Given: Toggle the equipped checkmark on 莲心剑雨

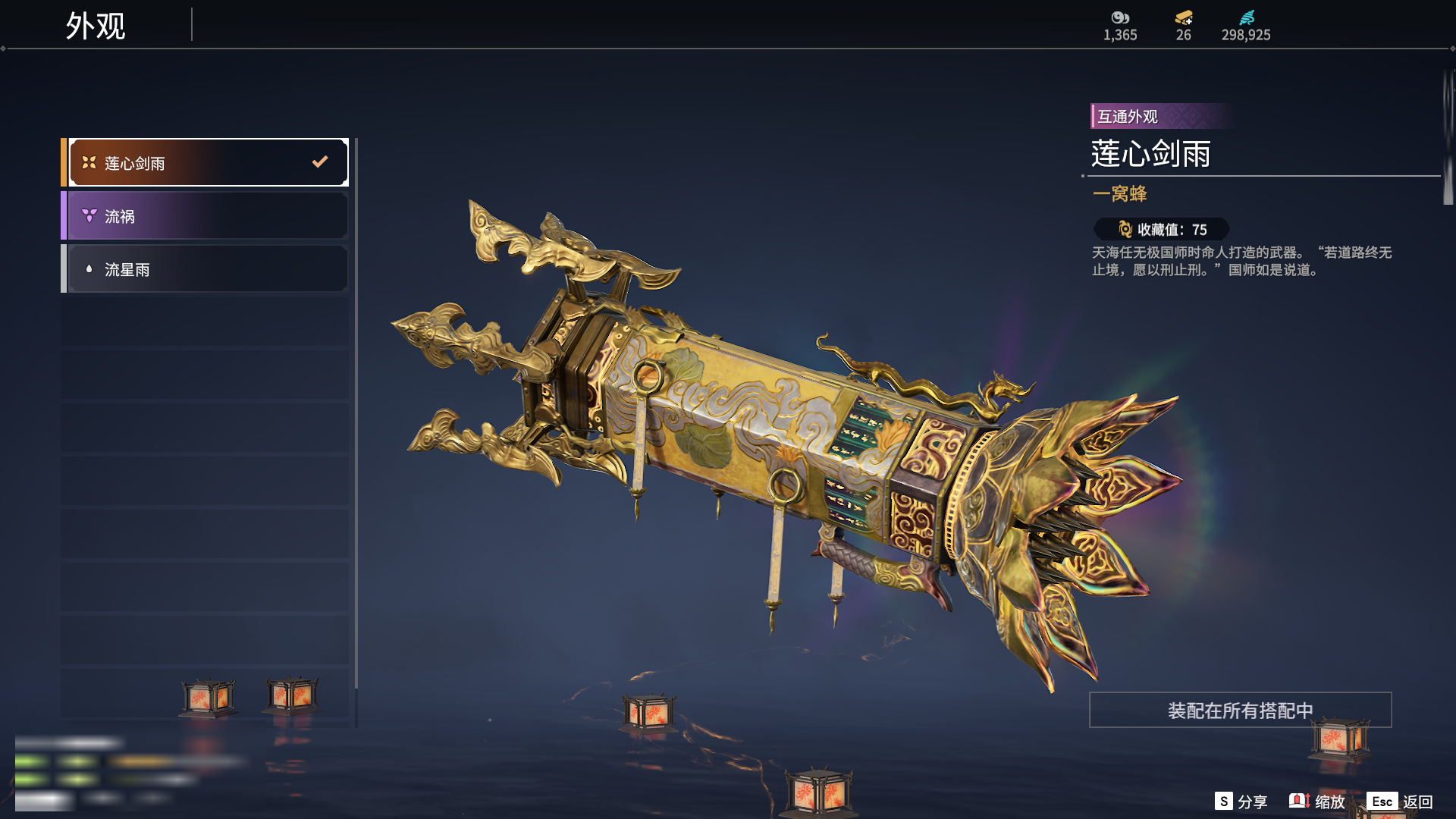Looking at the screenshot, I should (x=320, y=162).
